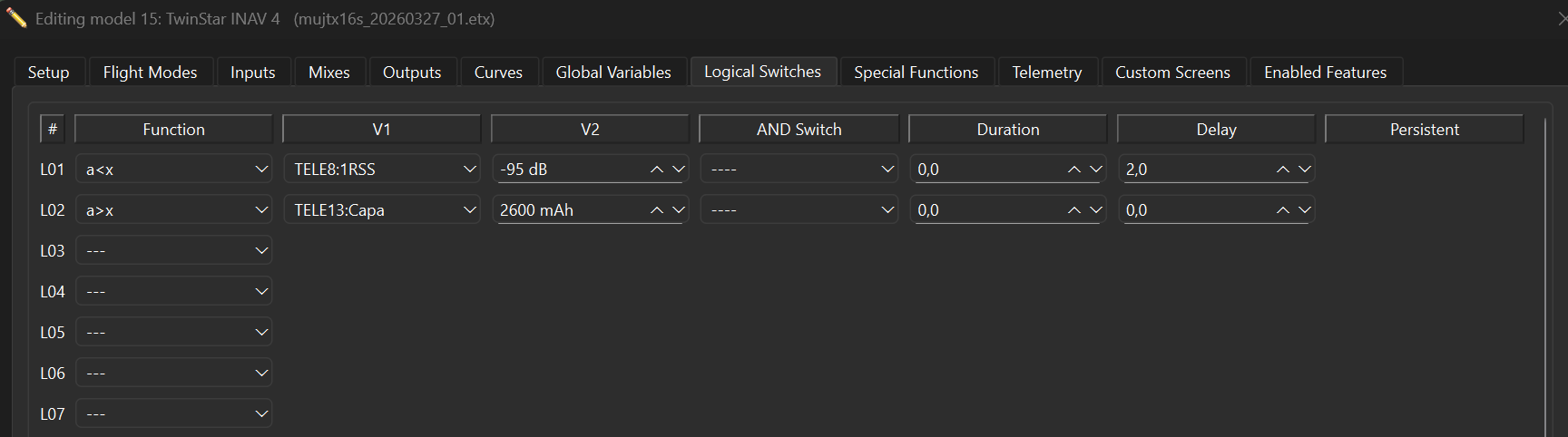This screenshot has height=437, width=1568.
Task: Increase L01 Duration with up arrow
Action: coord(1074,170)
